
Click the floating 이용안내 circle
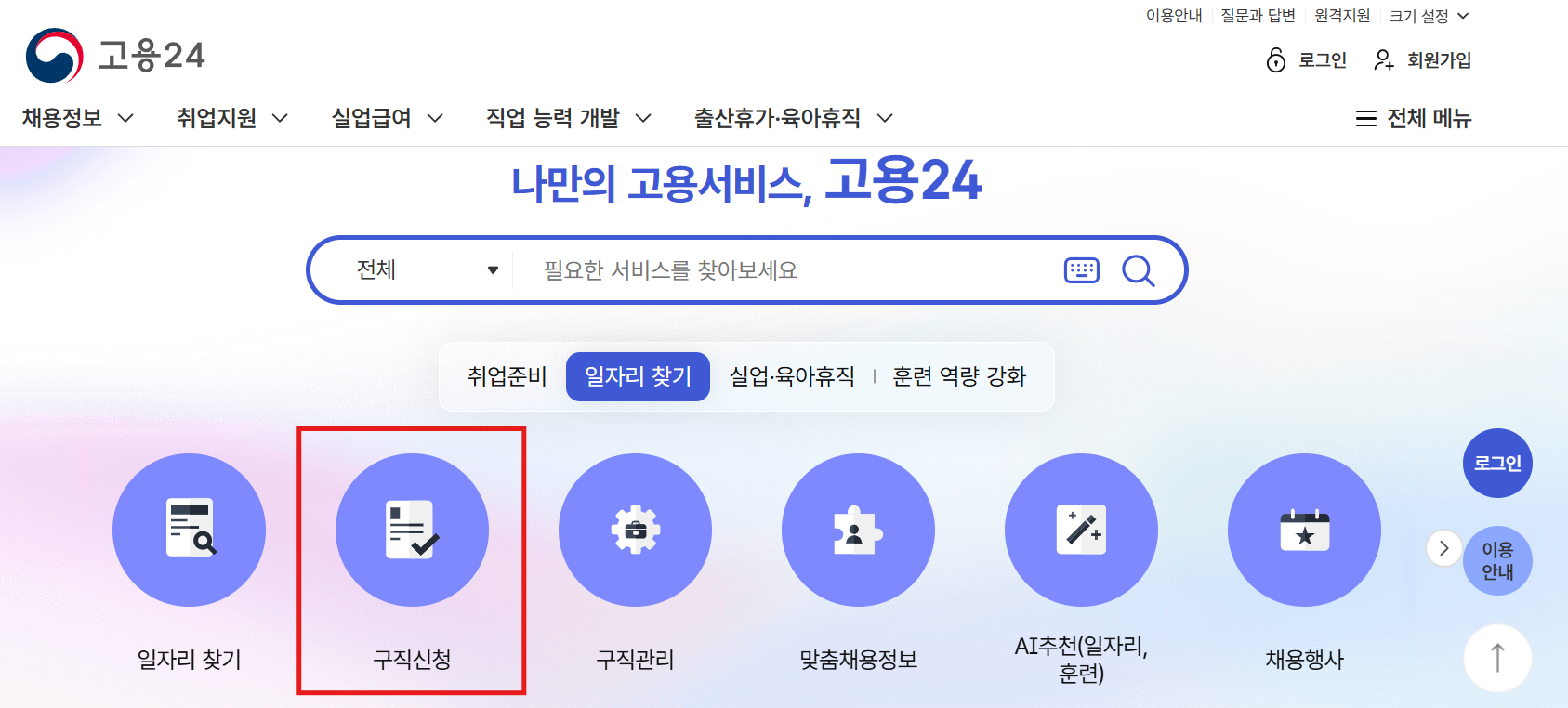[x=1497, y=561]
